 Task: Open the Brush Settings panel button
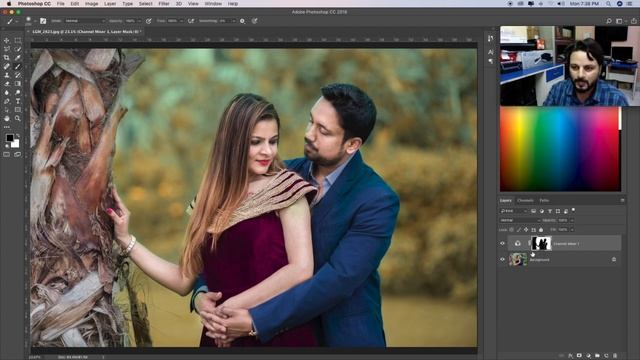(x=43, y=21)
